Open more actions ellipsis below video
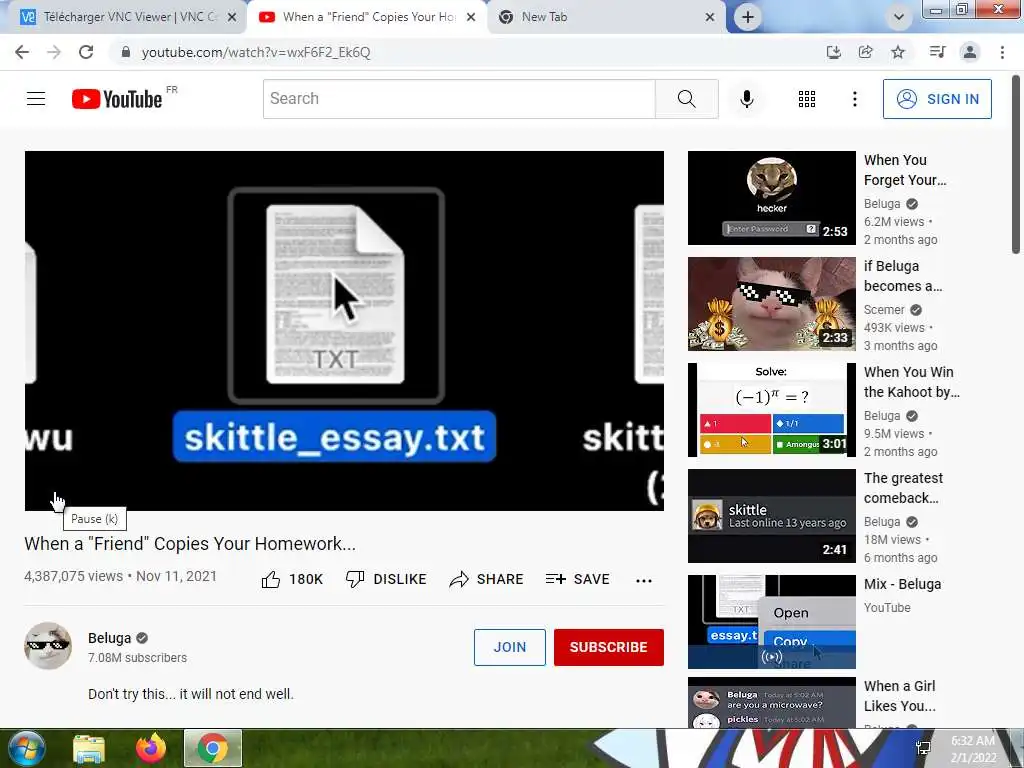 [644, 581]
